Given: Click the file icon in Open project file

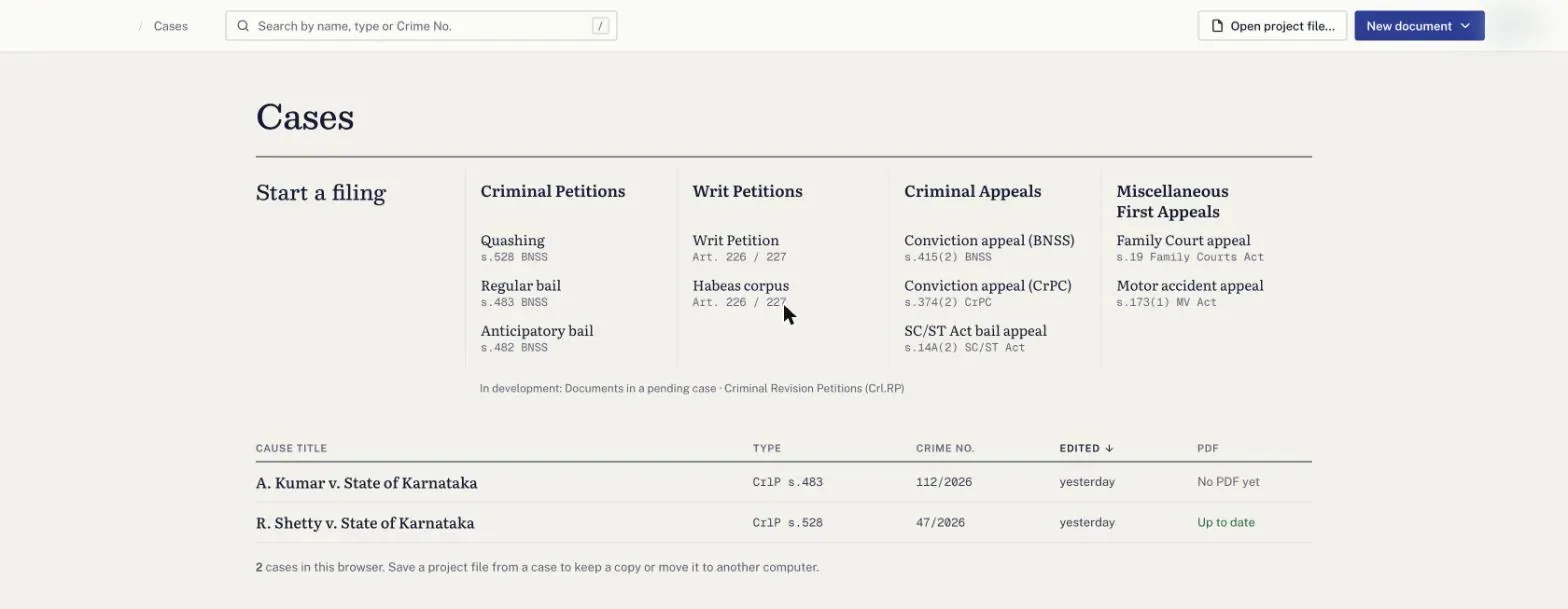Looking at the screenshot, I should coord(1217,26).
